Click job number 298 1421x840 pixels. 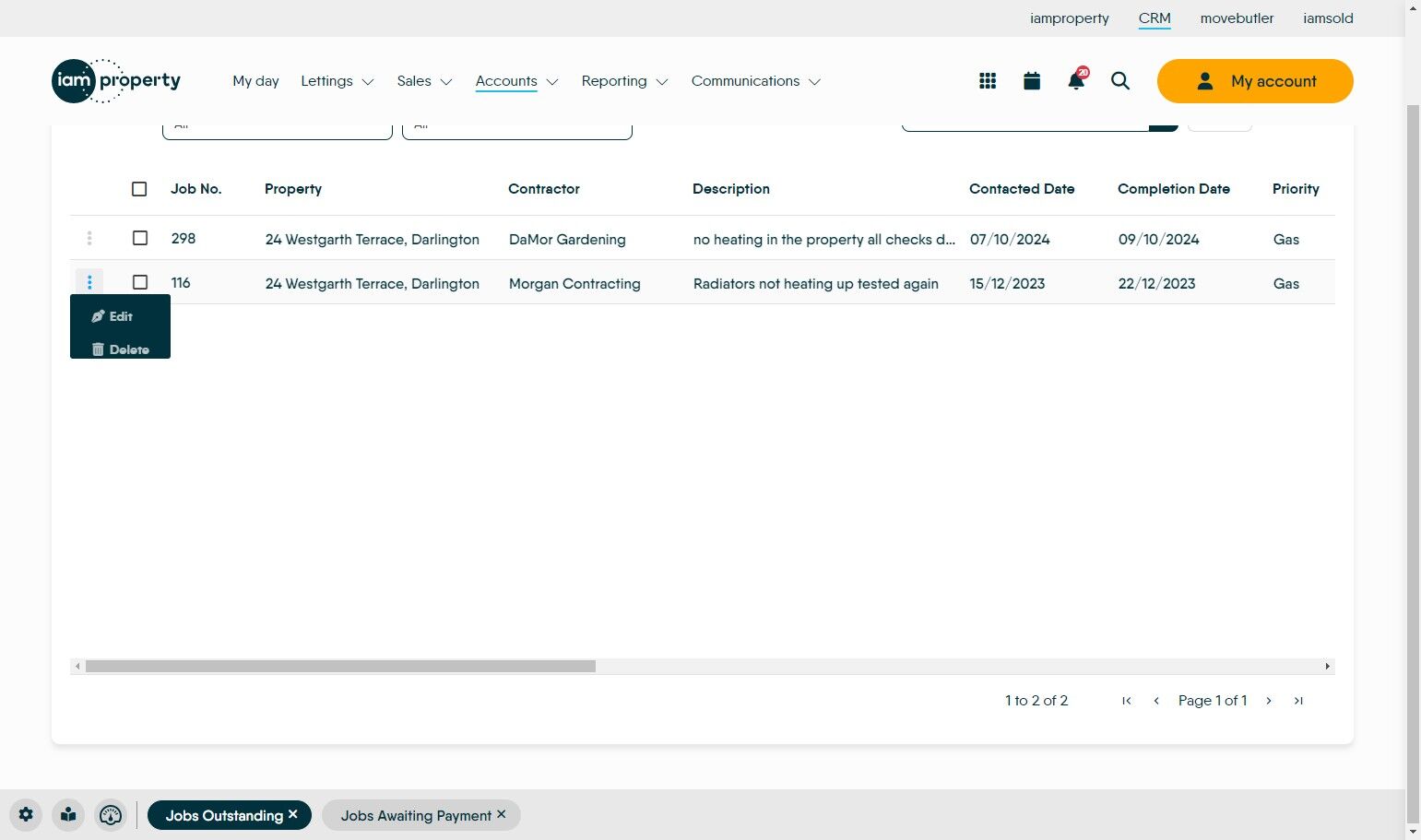pos(184,239)
